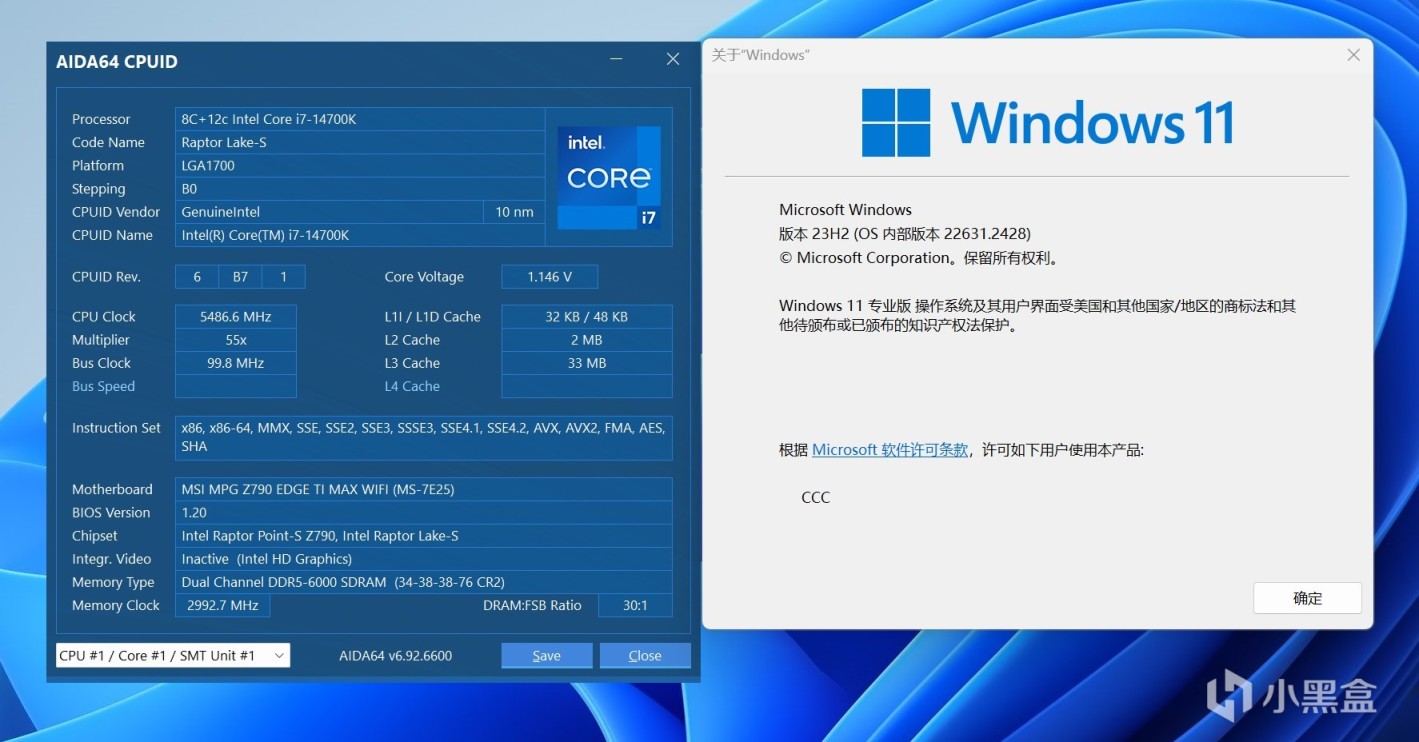Click the CPUID Rev. value B7
Image resolution: width=1419 pixels, height=742 pixels.
(241, 277)
